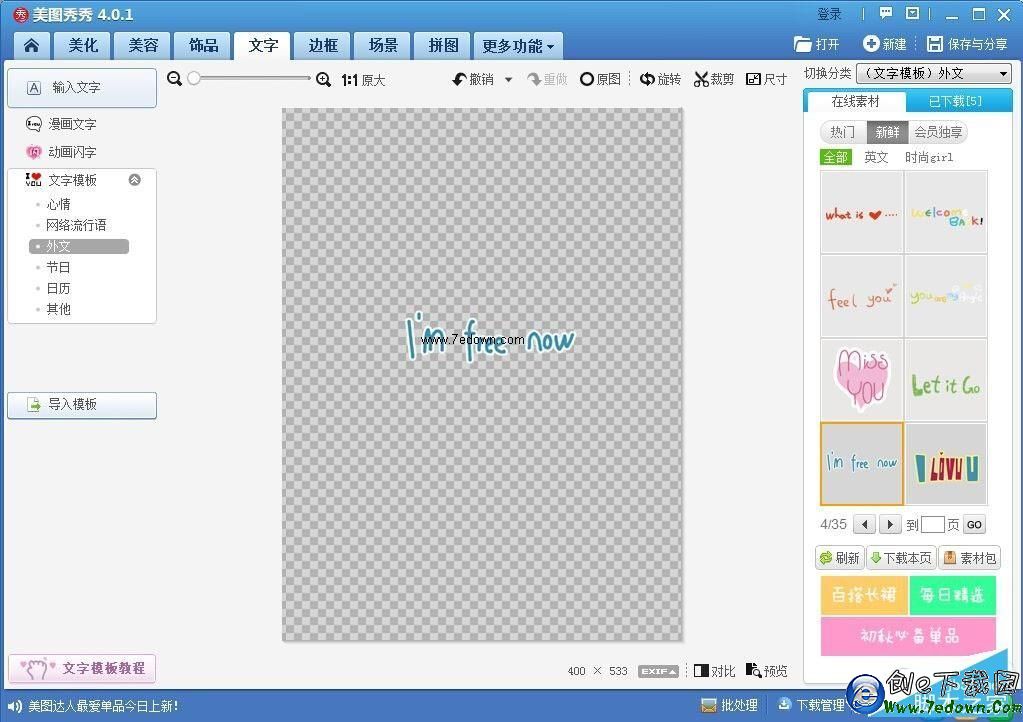
Task: Switch to the 已下载[5] tab
Action: pyautogui.click(x=955, y=101)
